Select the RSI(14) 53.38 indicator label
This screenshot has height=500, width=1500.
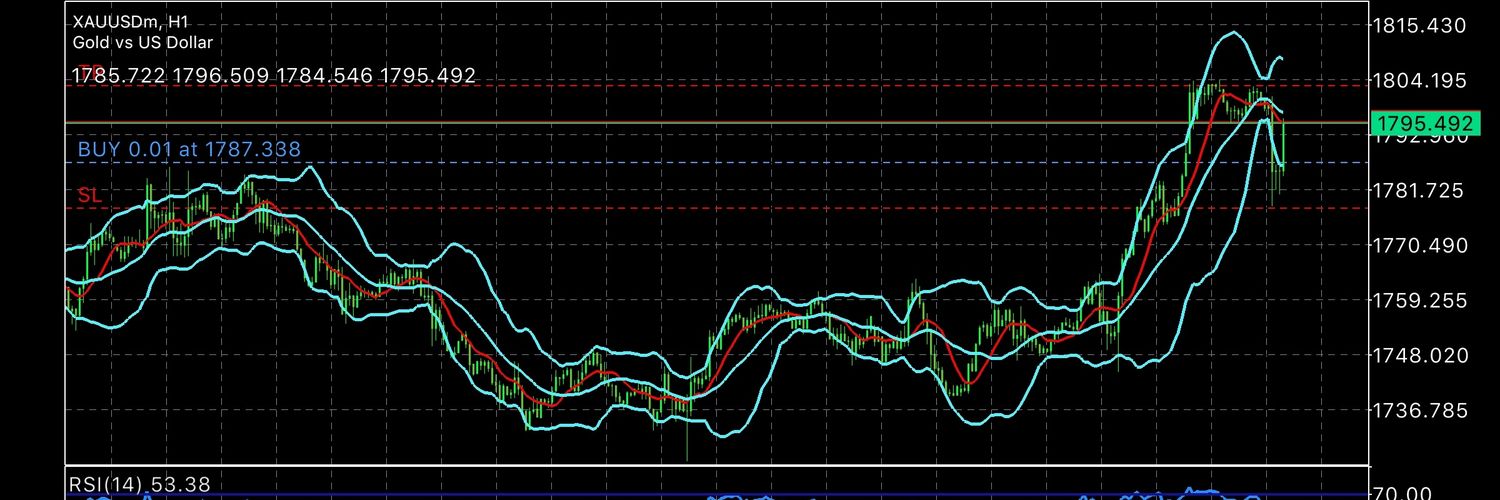pyautogui.click(x=140, y=485)
